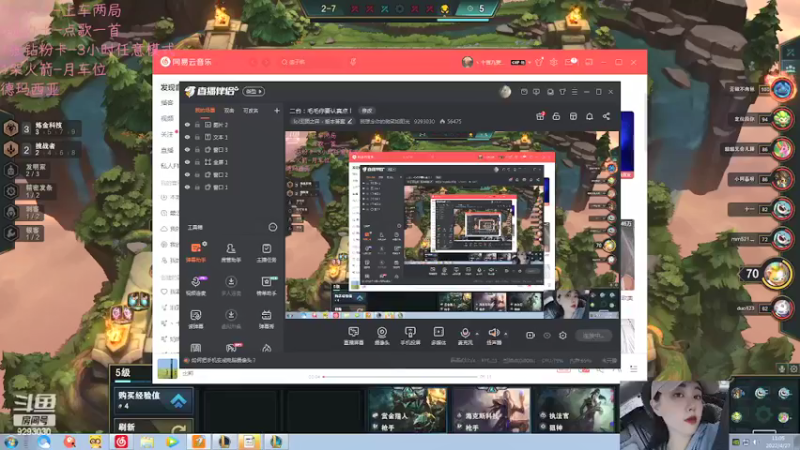Hide the 窗口 1 source layer
800x450 pixels.
click(187, 187)
